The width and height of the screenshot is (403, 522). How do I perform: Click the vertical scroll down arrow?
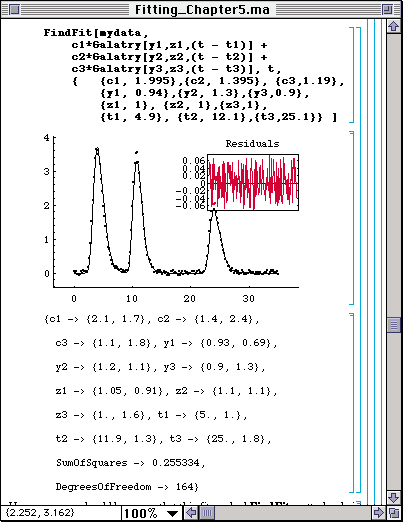point(394,497)
